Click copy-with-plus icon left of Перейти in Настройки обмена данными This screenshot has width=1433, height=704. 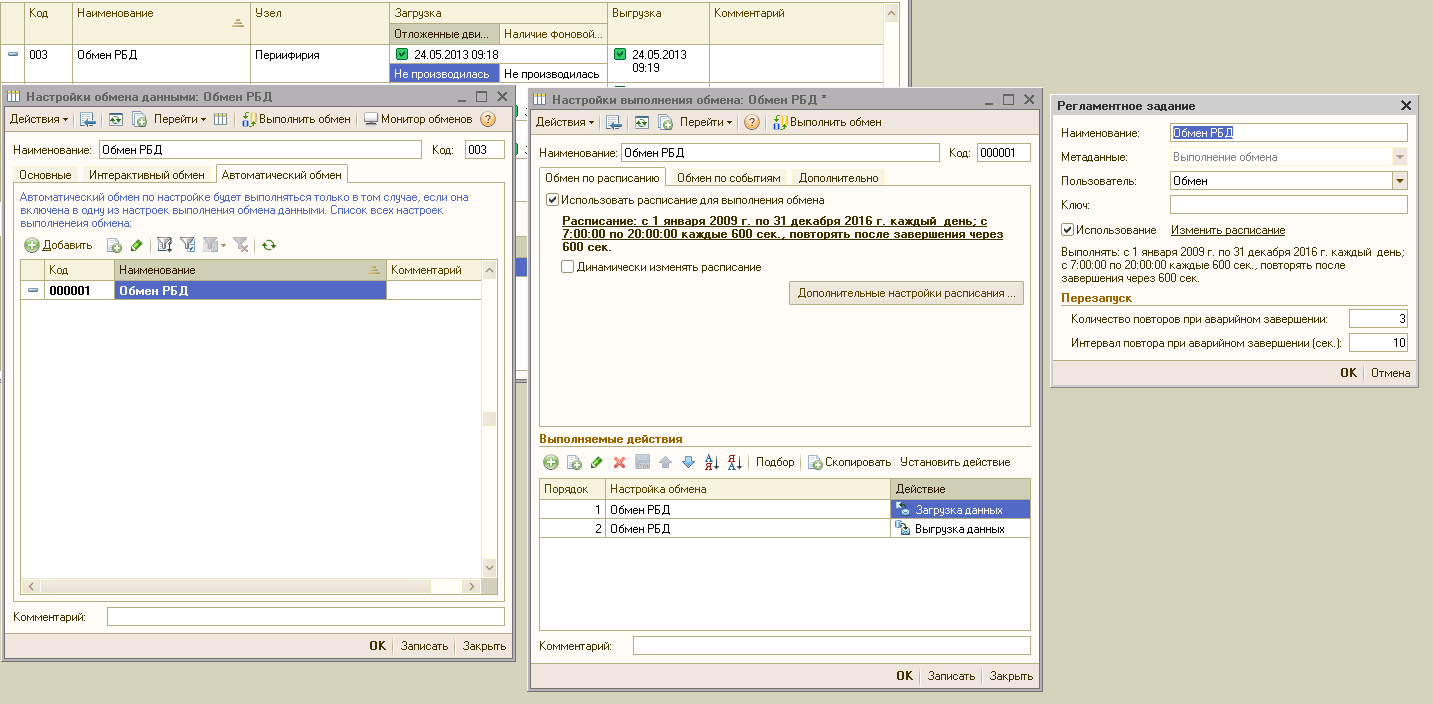click(138, 119)
